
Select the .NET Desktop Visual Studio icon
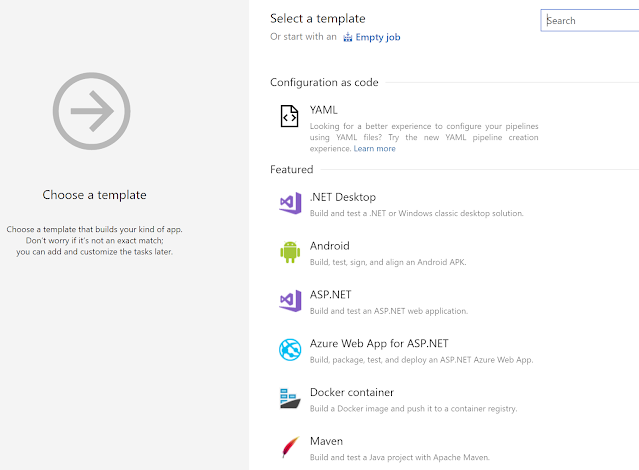pos(289,204)
